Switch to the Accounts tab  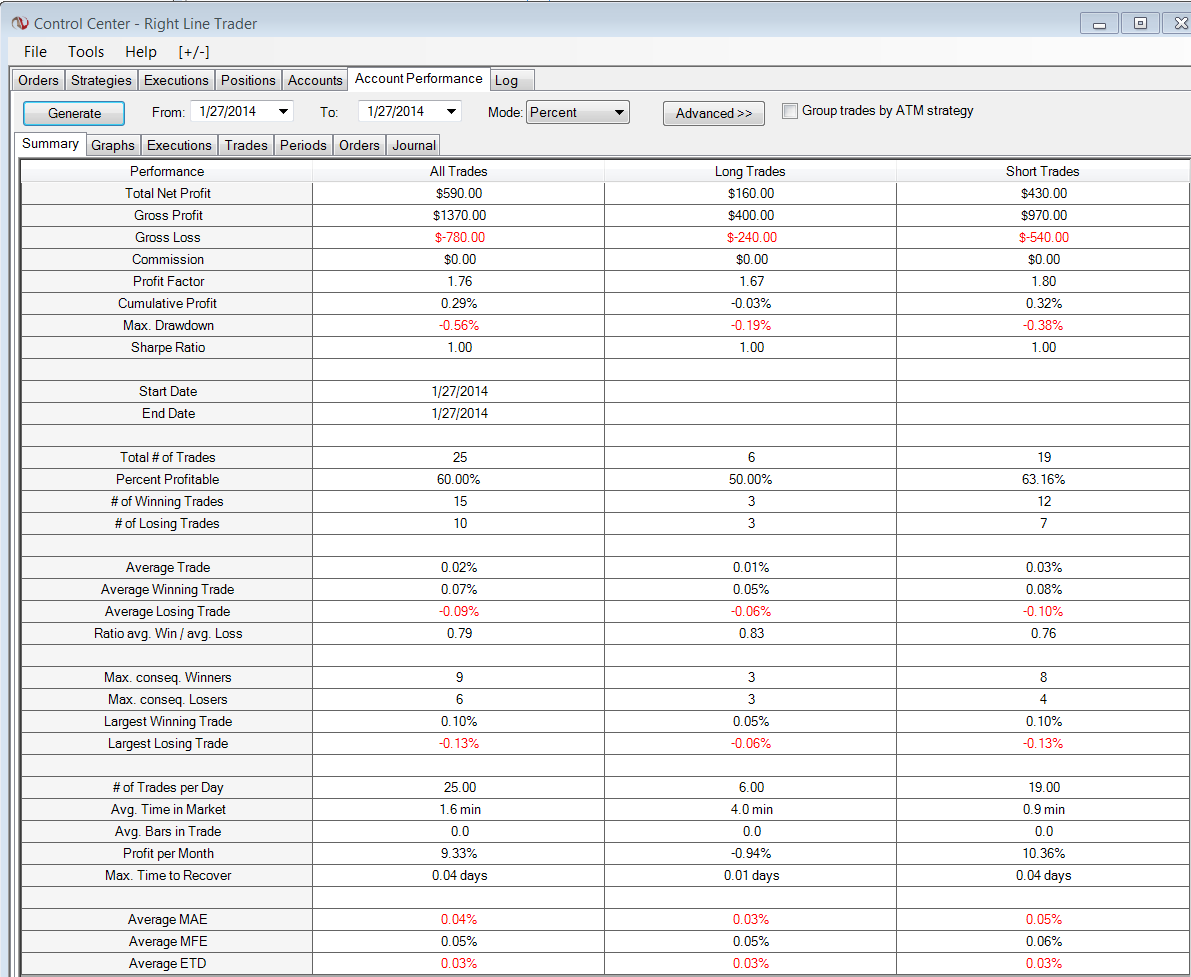(315, 80)
